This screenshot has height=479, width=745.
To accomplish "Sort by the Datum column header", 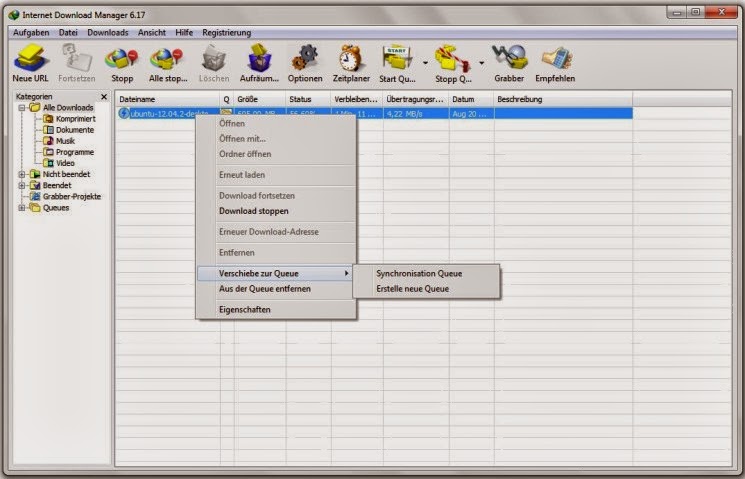I will 472,99.
